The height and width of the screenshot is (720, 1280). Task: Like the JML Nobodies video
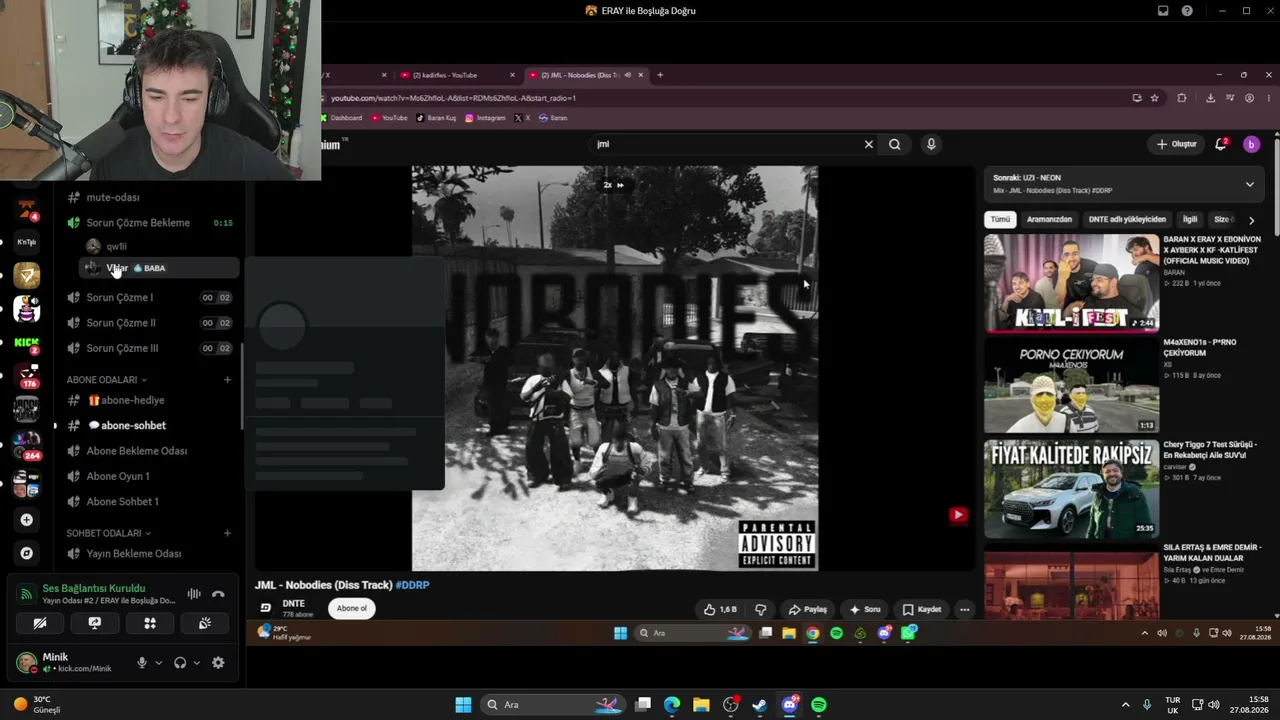(720, 609)
